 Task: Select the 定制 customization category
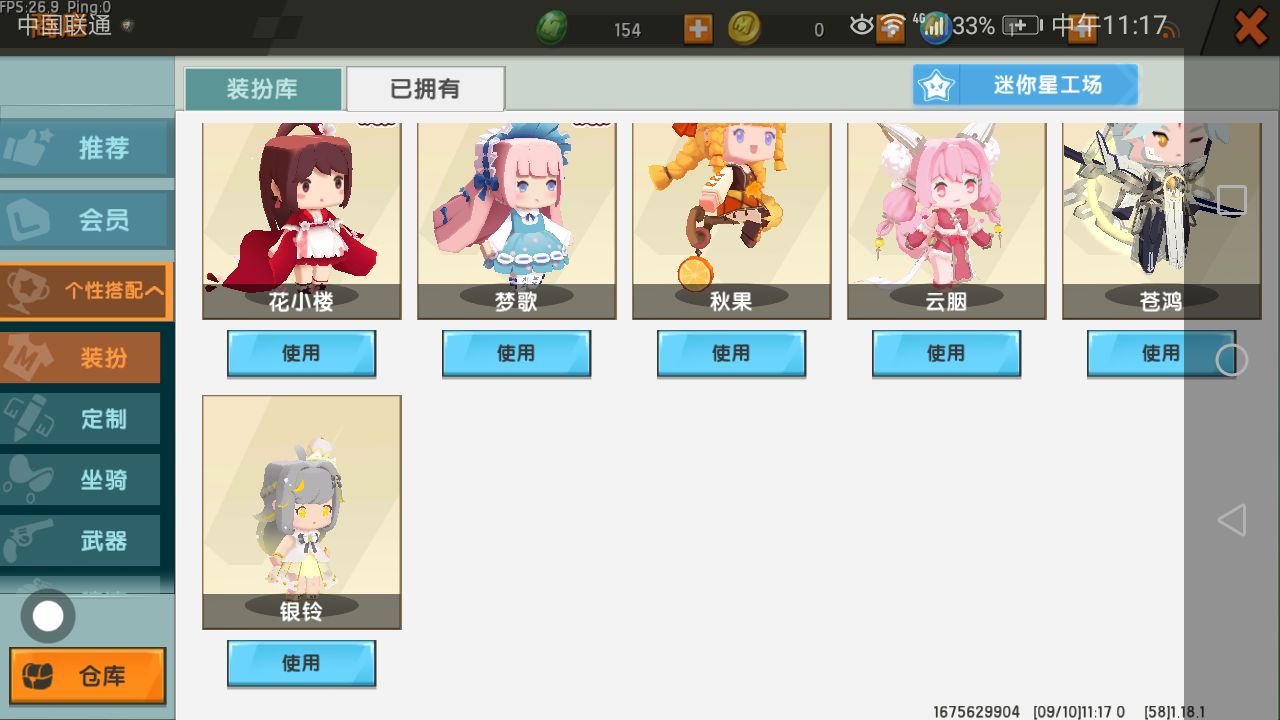[80, 418]
